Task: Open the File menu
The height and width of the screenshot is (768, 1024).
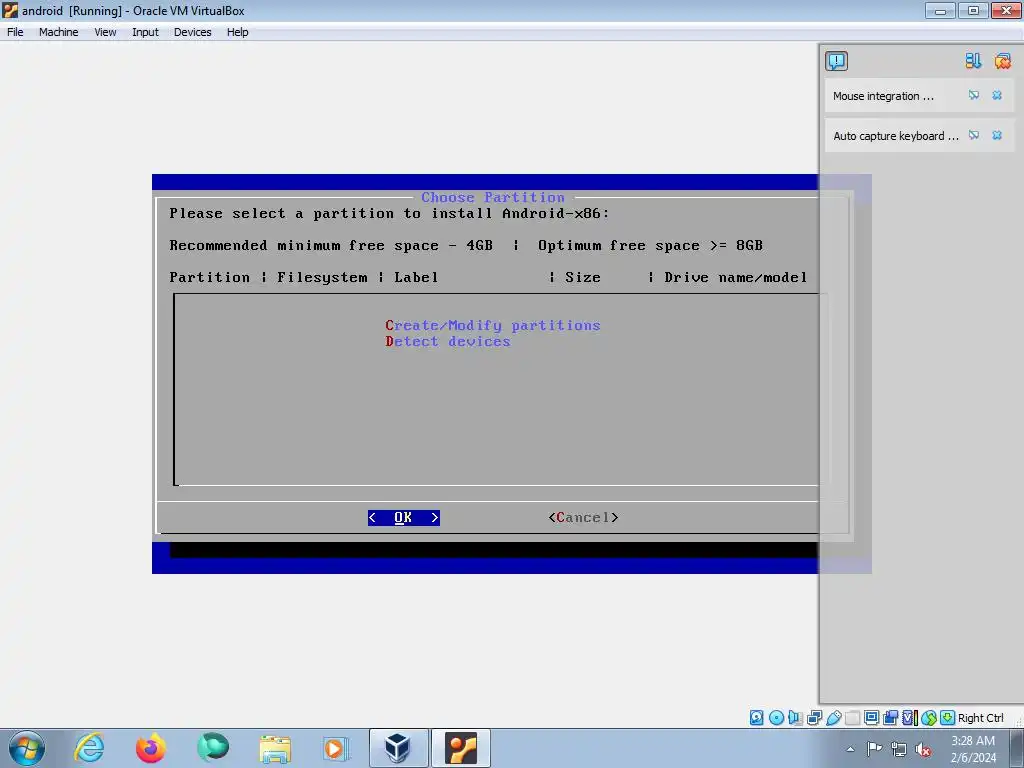Action: [15, 32]
